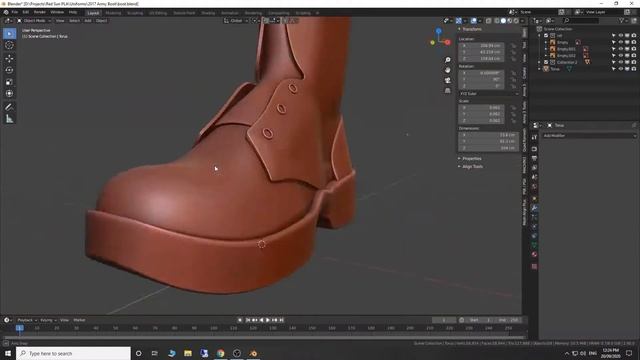Image resolution: width=640 pixels, height=360 pixels.
Task: Open Task View on the taskbar
Action: pos(155,353)
